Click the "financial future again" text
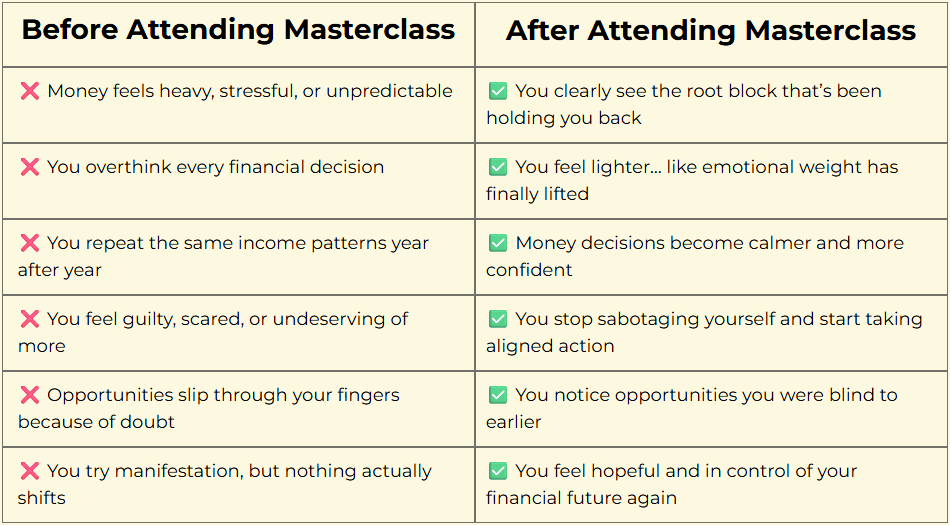The height and width of the screenshot is (525, 950). (x=581, y=498)
